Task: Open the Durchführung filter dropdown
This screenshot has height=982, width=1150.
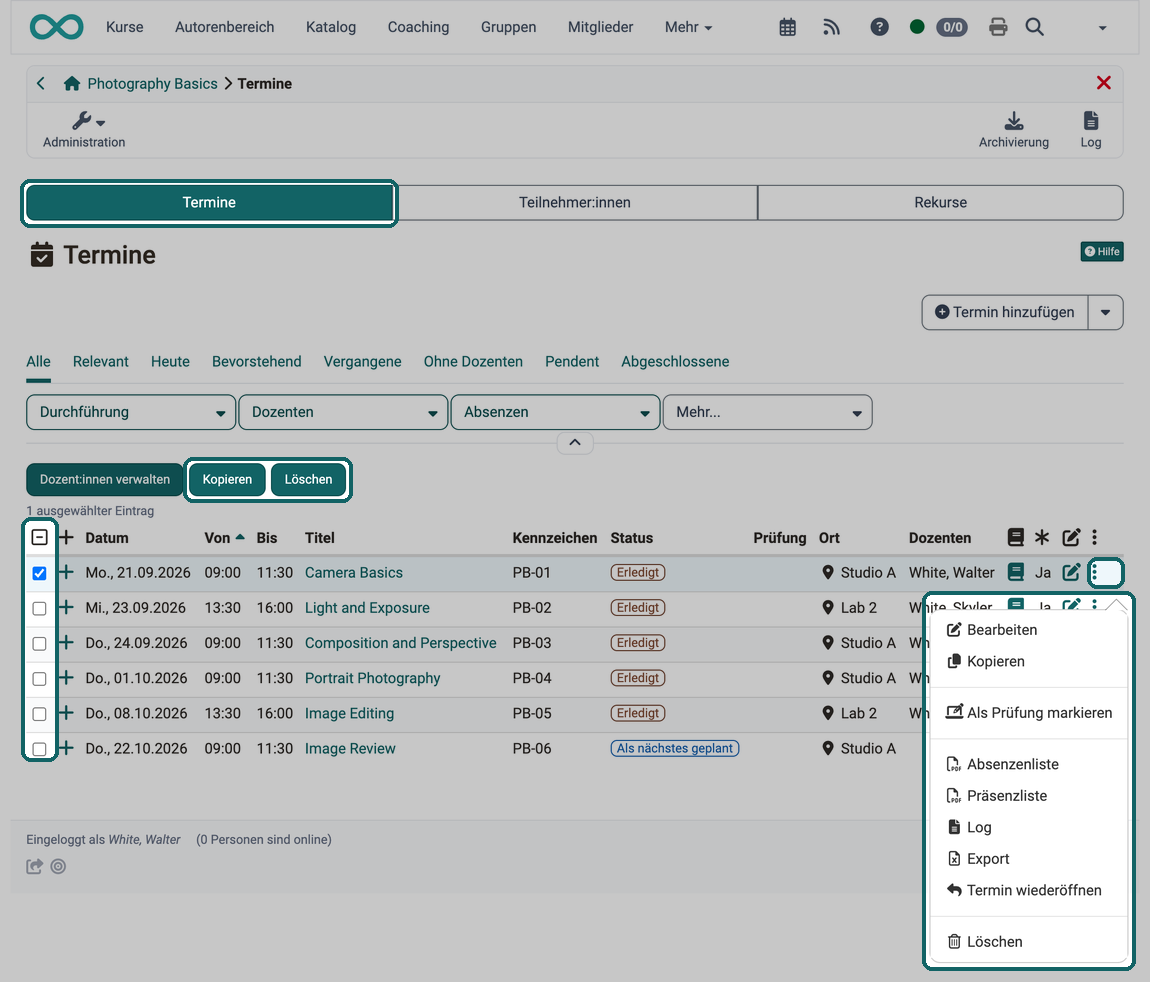Action: point(131,412)
